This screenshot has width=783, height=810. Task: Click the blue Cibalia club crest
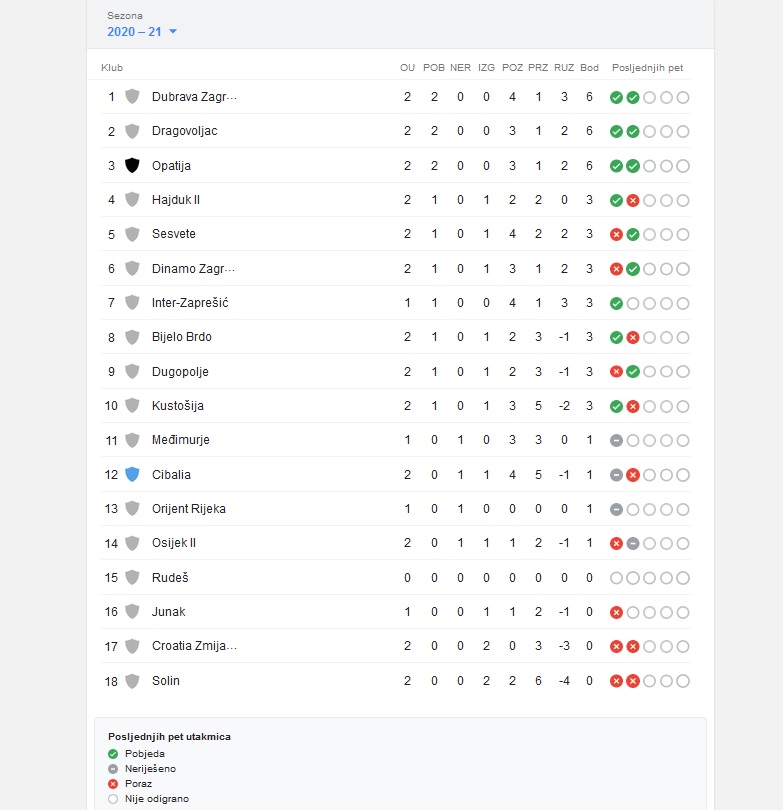coord(132,474)
